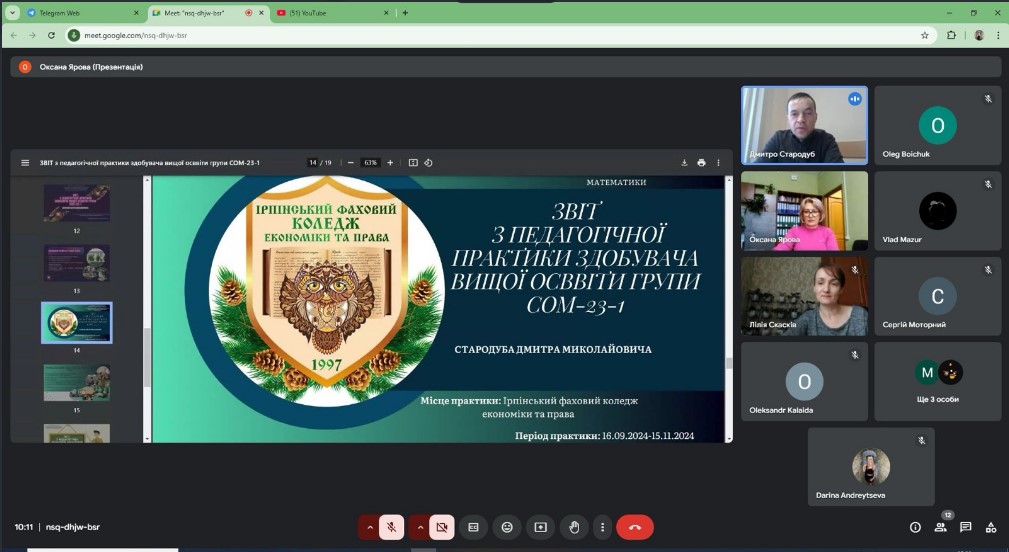The image size is (1009, 552).
Task: Show the participants list icon
Action: 941,527
